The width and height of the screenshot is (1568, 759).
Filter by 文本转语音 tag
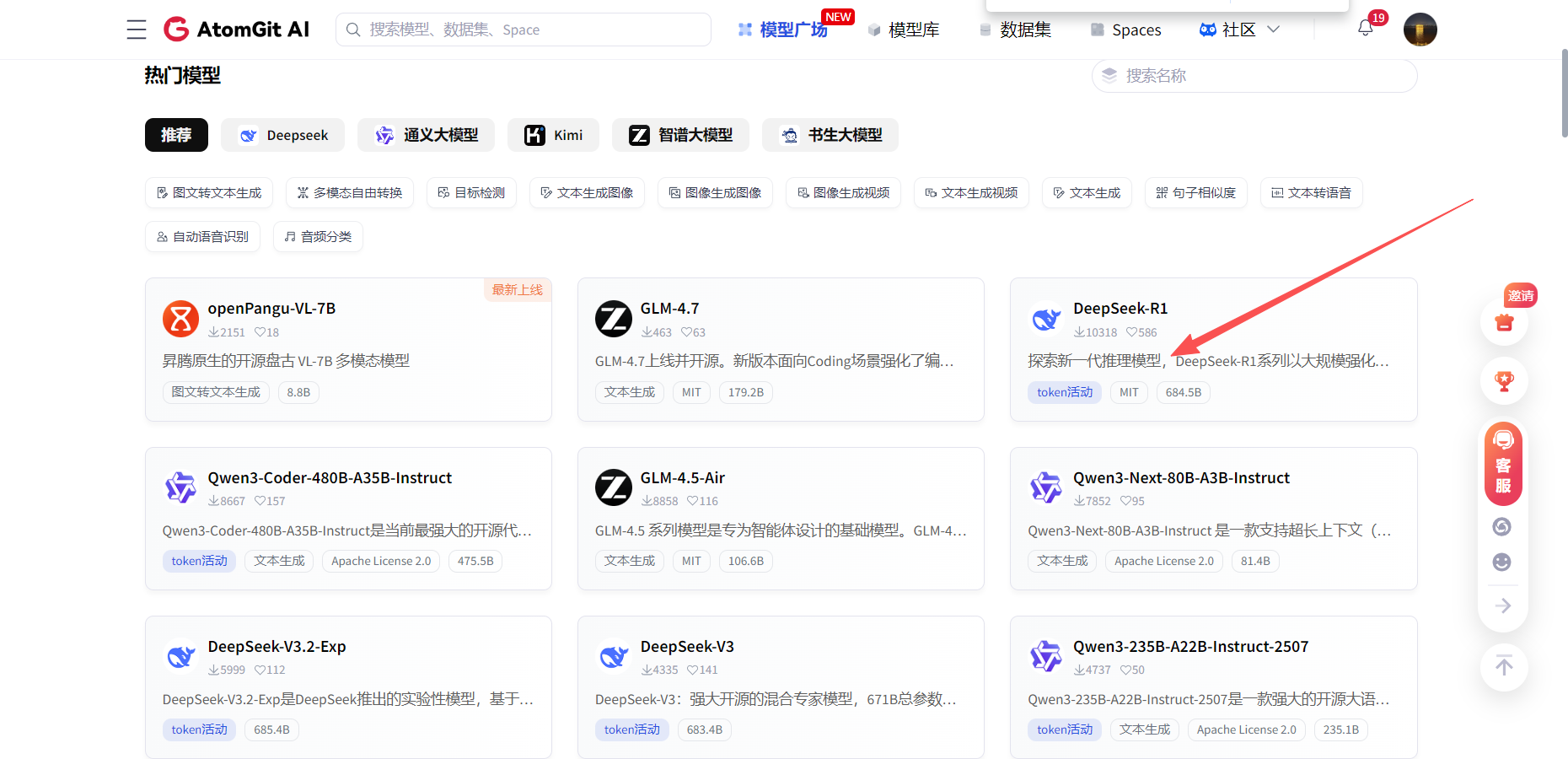click(x=1312, y=193)
